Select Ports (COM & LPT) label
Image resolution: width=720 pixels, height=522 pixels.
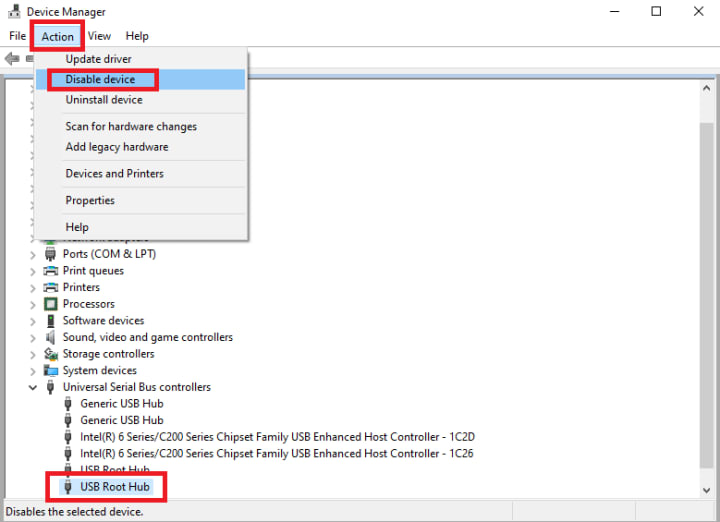click(109, 254)
